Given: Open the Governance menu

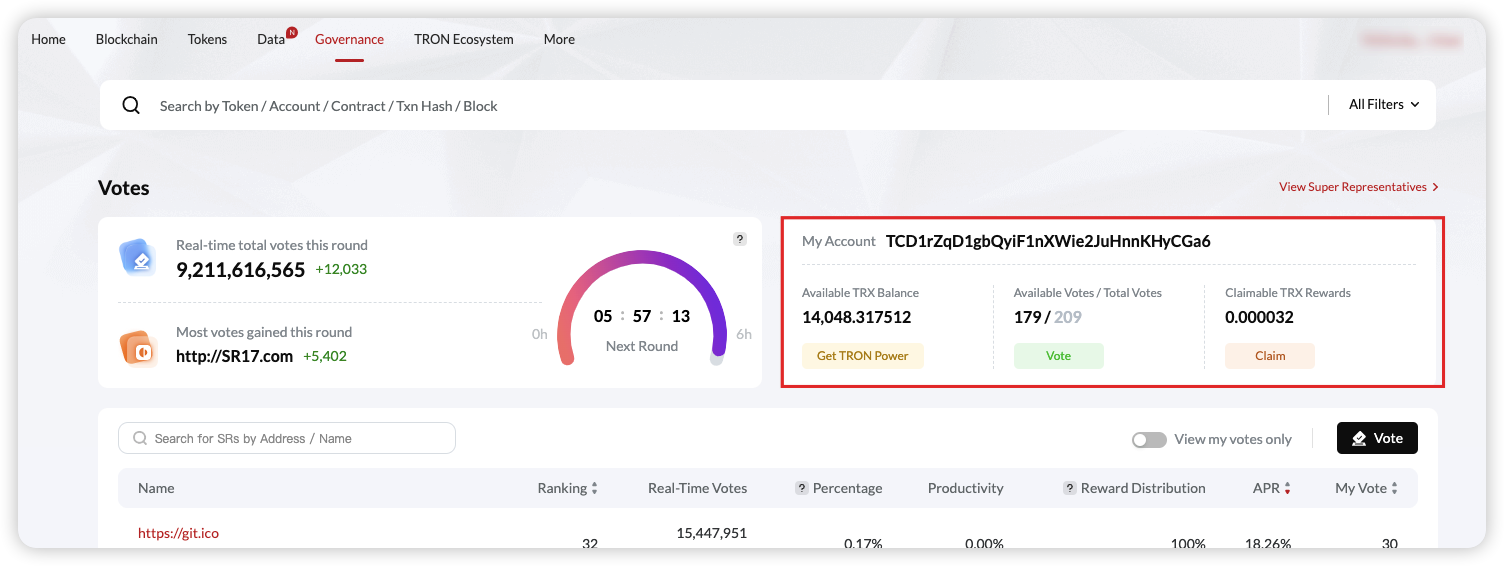Looking at the screenshot, I should pyautogui.click(x=349, y=39).
